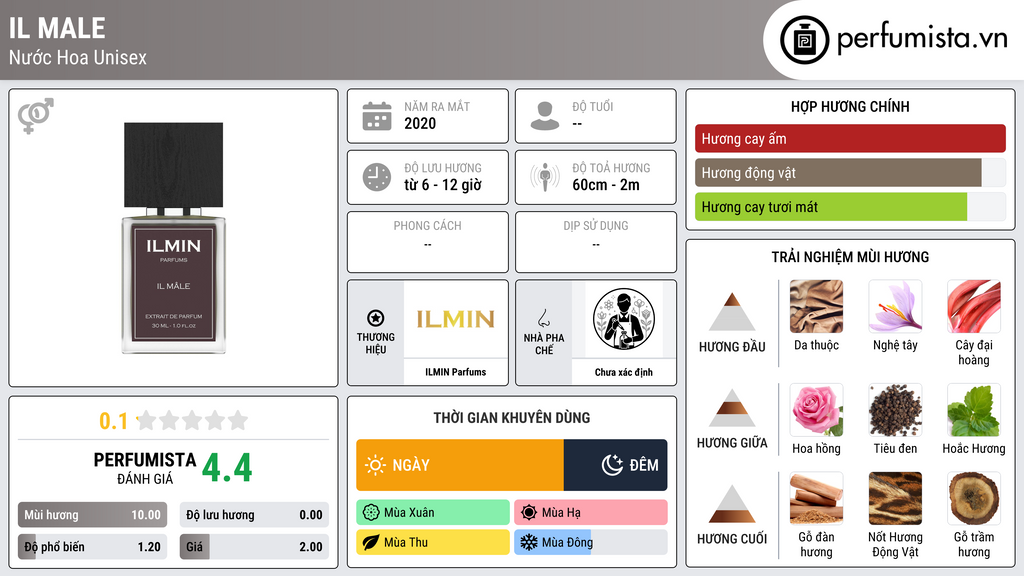Screen dimensions: 1024x576
Task: Select the Mùa Xuân season bar
Action: 433,512
